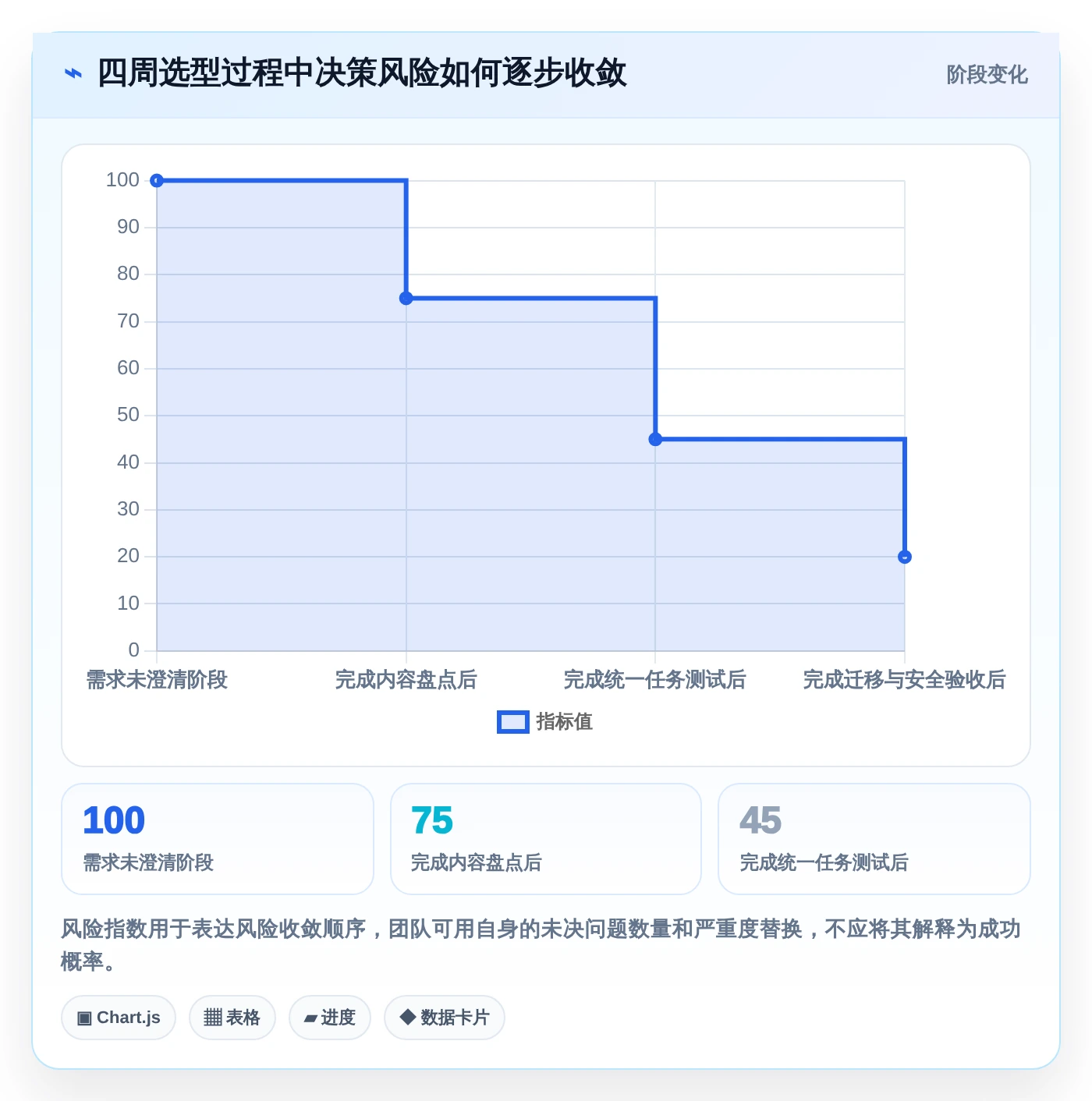
Task: Click the 数据卡片 tag chip
Action: tap(445, 1018)
